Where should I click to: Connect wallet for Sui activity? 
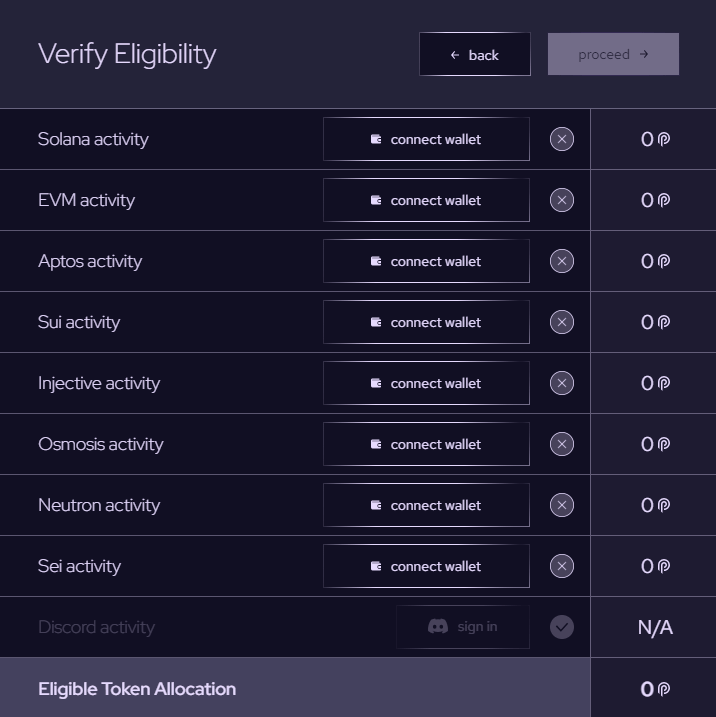pyautogui.click(x=426, y=322)
